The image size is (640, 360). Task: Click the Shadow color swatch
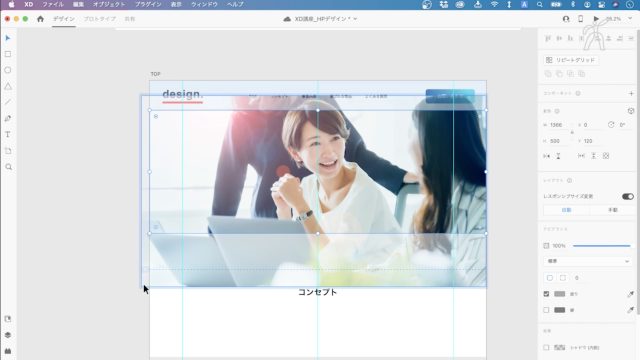coord(560,347)
